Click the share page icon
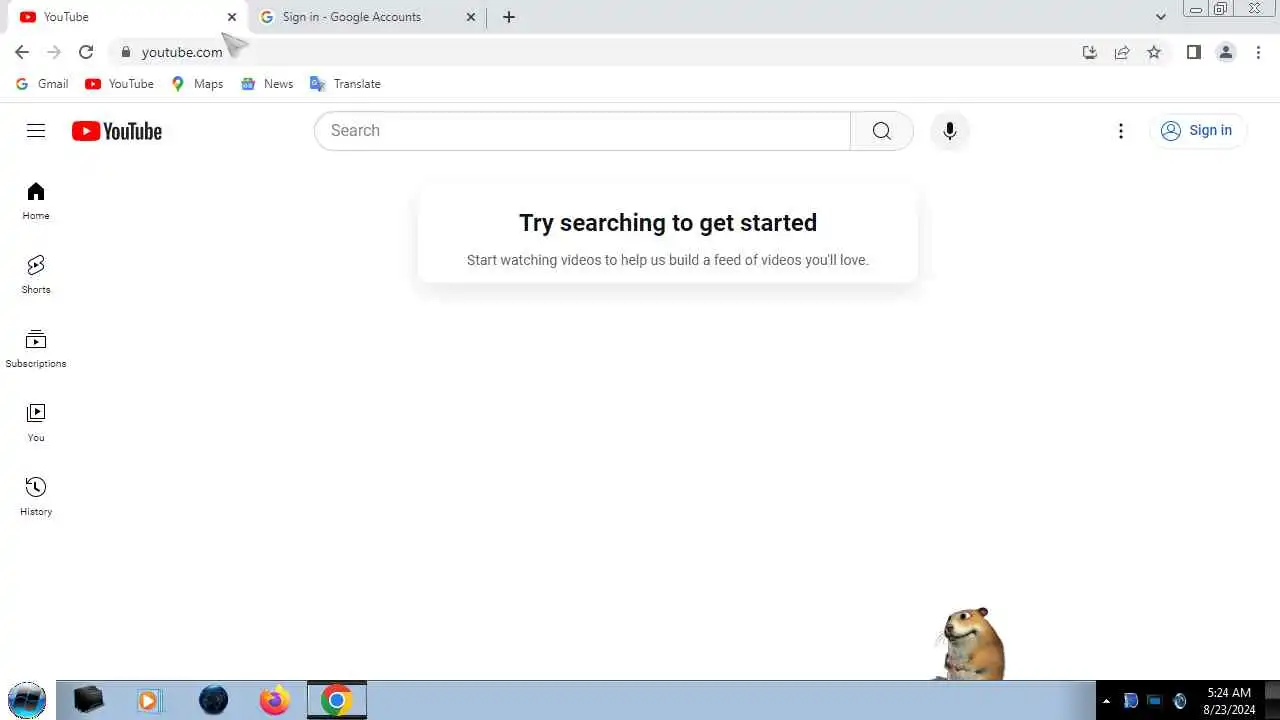Image resolution: width=1280 pixels, height=720 pixels. (1122, 52)
